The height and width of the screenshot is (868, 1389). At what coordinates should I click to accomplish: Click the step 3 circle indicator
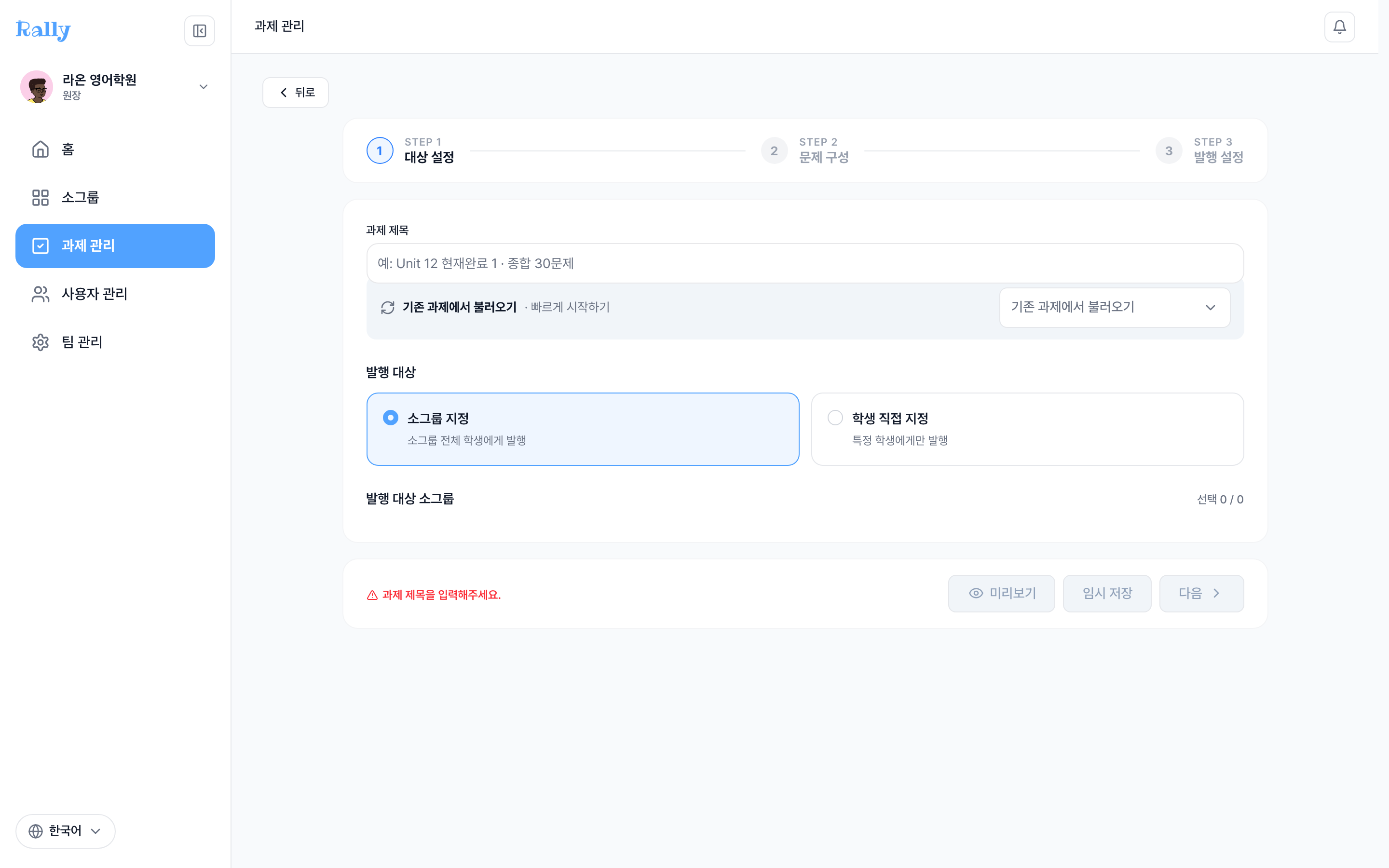pos(1169,150)
